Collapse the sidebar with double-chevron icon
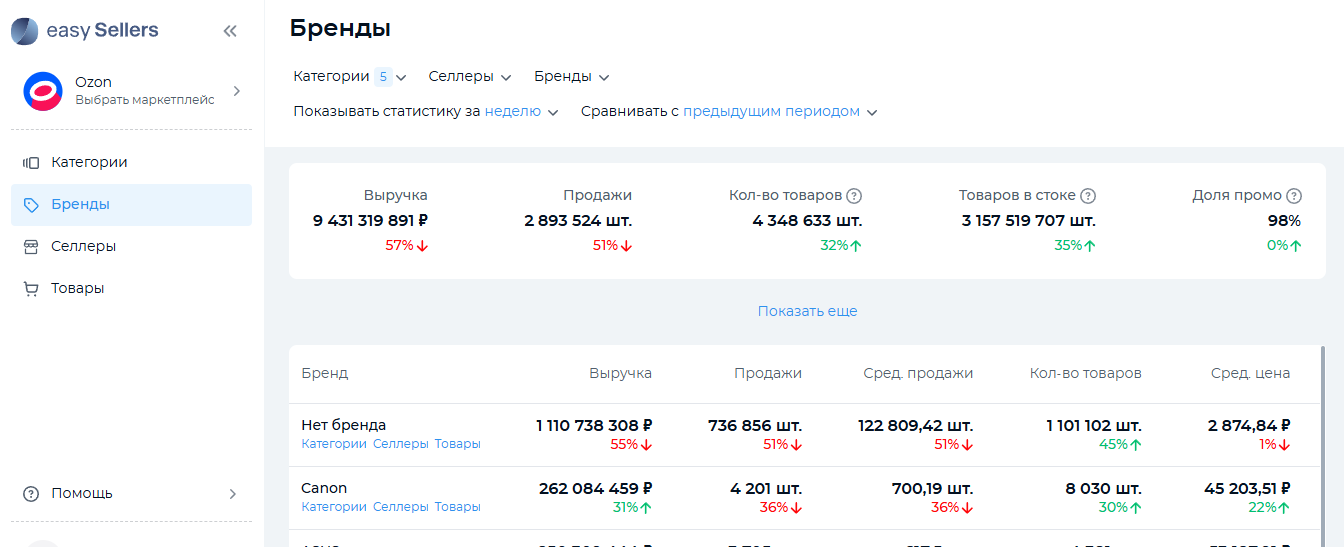 [230, 31]
